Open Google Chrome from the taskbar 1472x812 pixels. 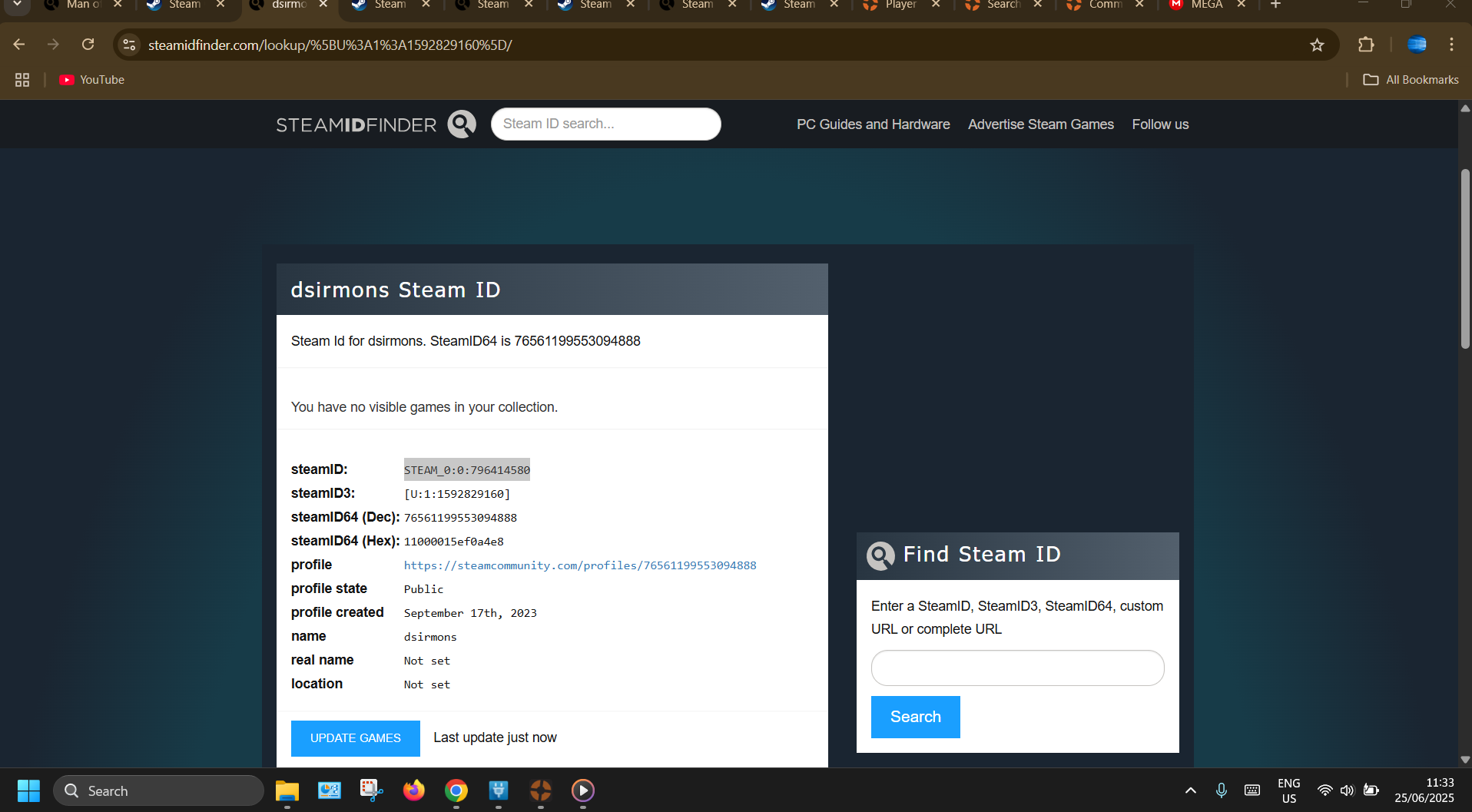(456, 790)
